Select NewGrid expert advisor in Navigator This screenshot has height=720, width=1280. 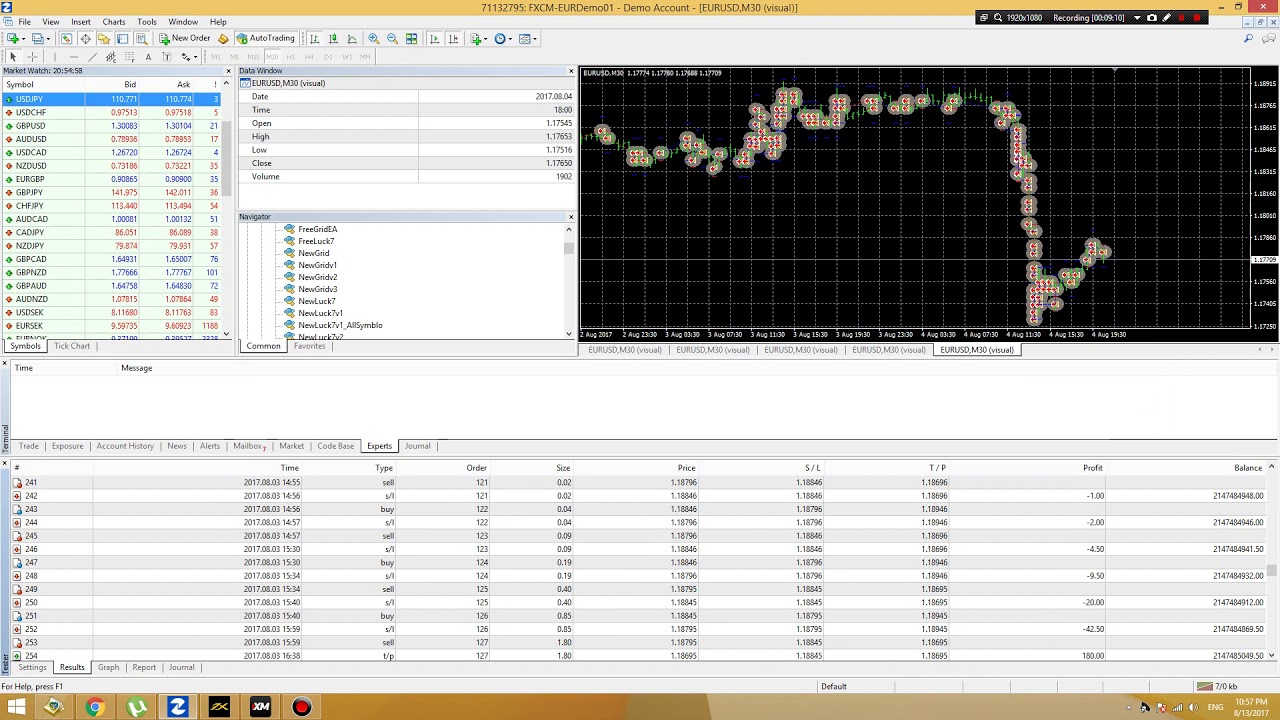tap(313, 253)
